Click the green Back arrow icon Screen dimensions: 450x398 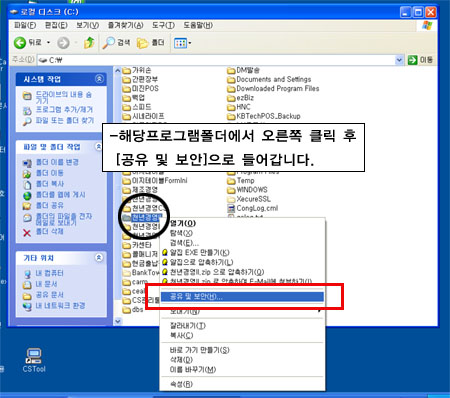pos(20,43)
